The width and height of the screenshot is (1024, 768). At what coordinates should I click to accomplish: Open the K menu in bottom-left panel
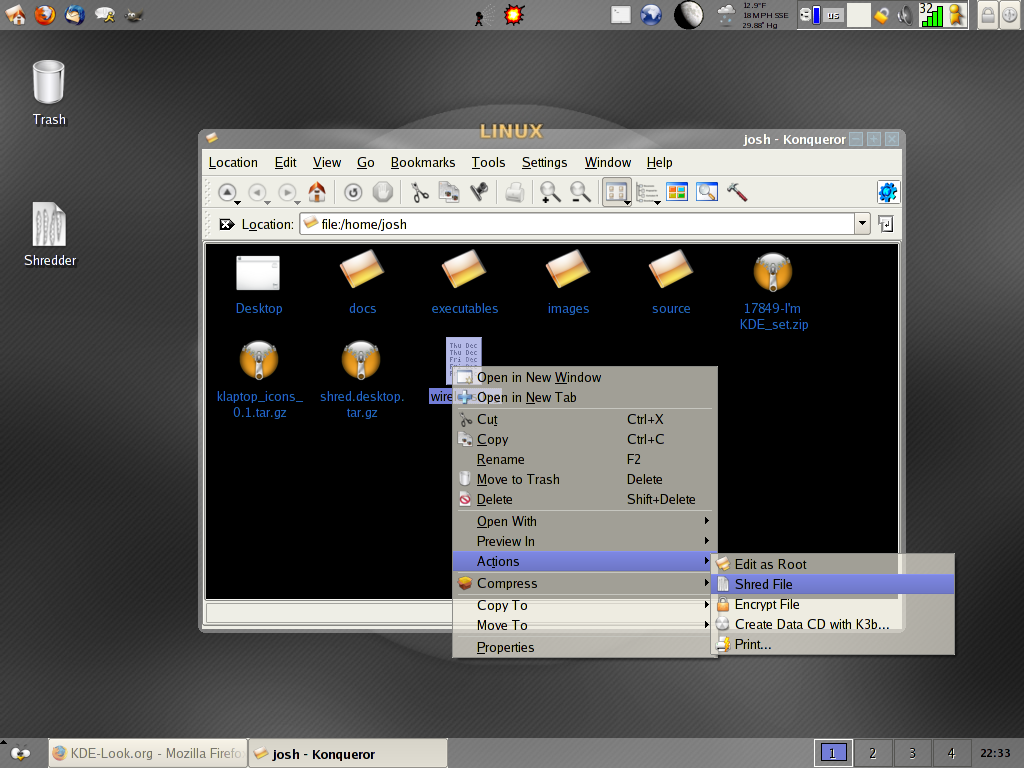(x=21, y=753)
